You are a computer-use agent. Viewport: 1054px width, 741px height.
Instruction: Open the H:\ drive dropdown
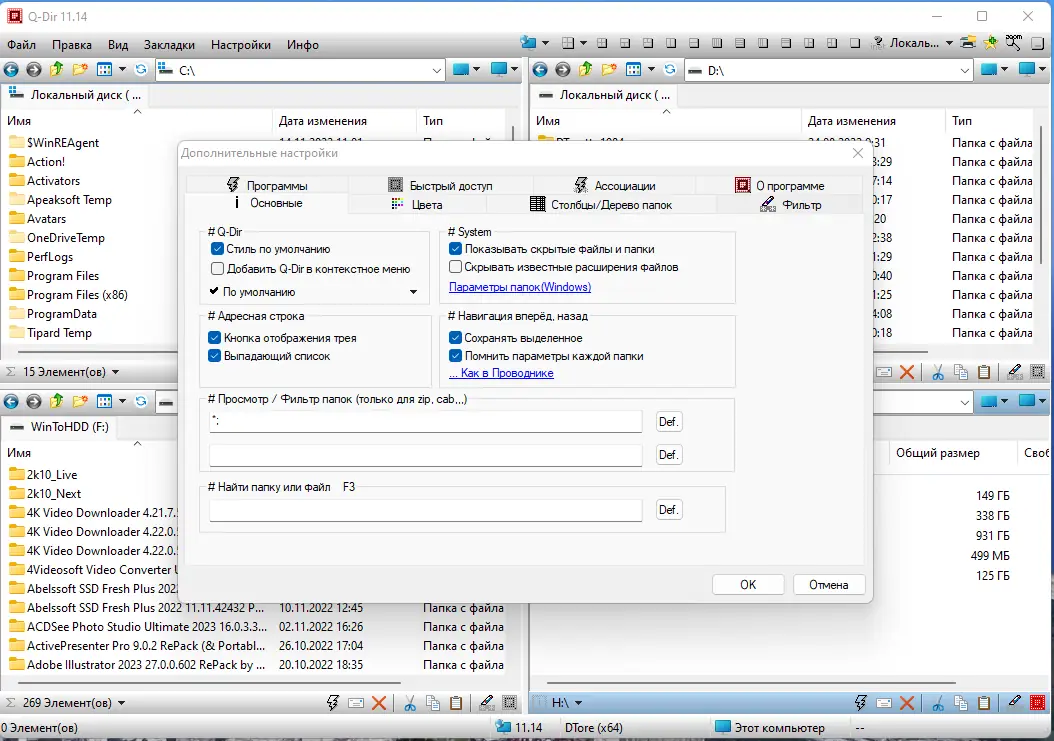coord(578,703)
